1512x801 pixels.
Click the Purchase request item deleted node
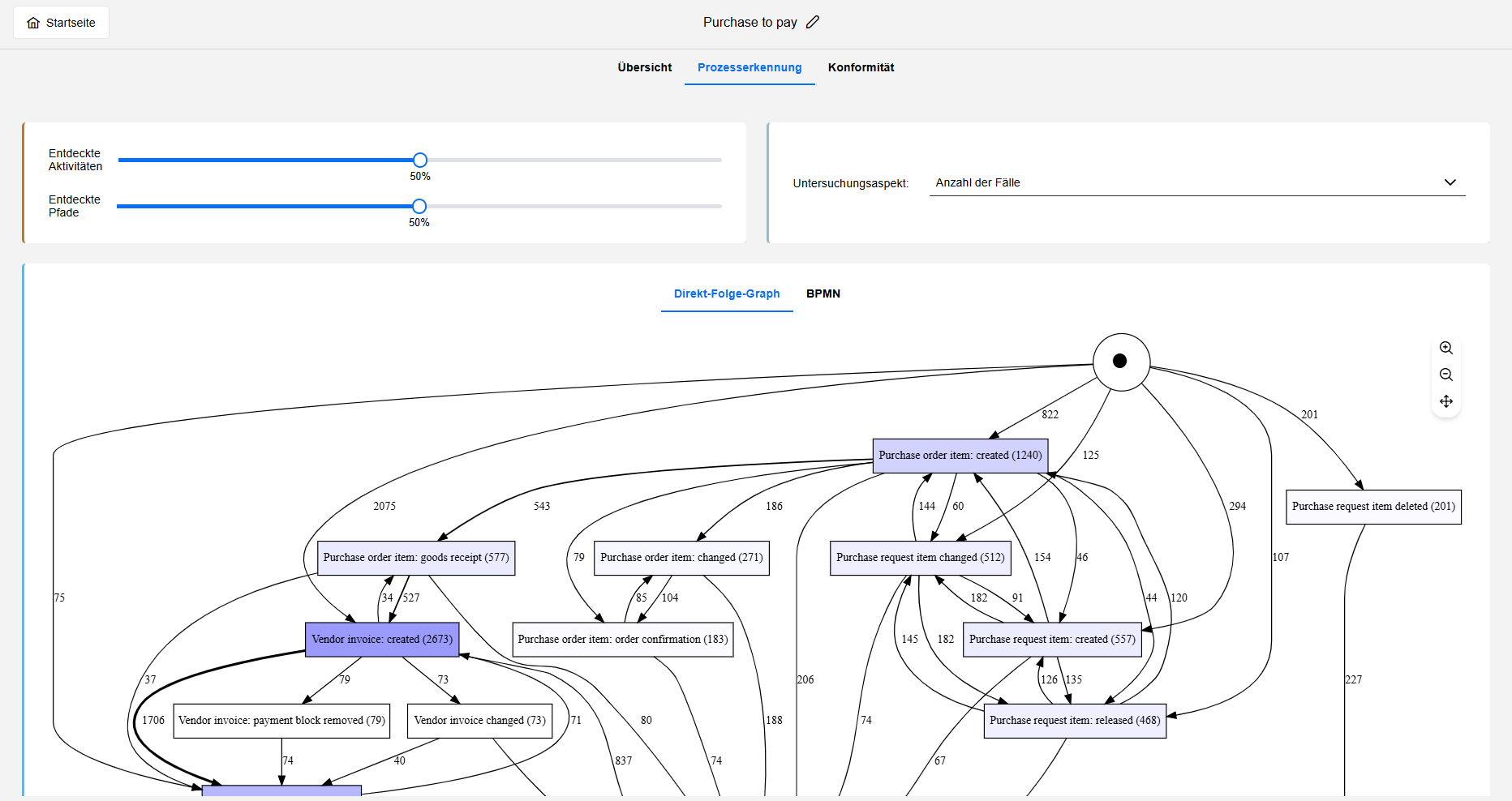[x=1372, y=507]
